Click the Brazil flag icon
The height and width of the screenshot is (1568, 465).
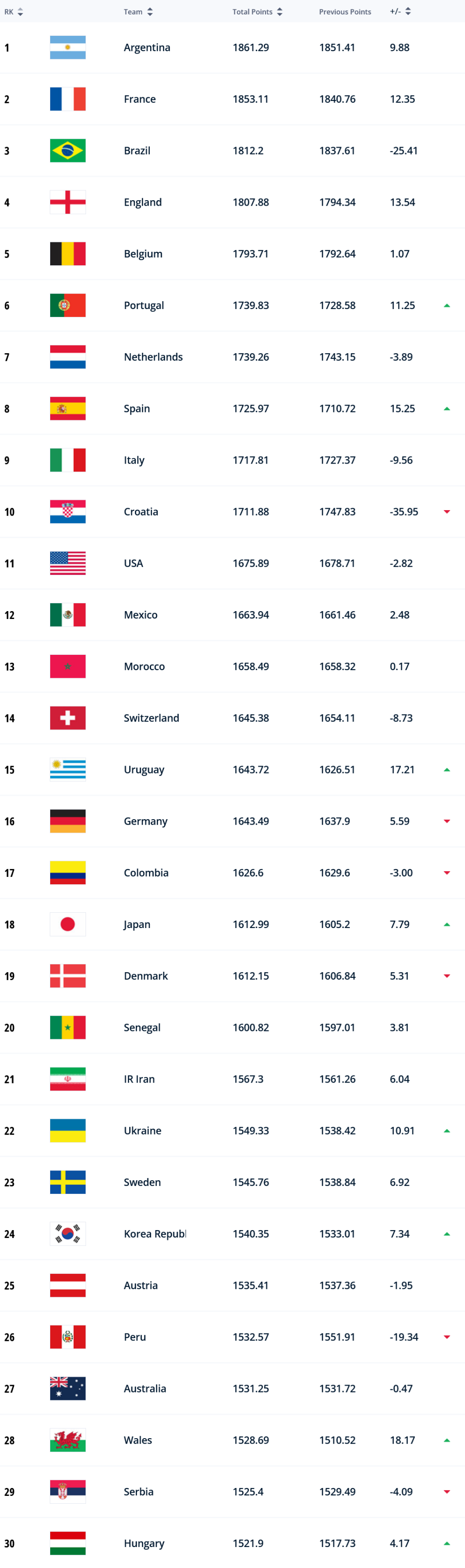click(x=67, y=150)
